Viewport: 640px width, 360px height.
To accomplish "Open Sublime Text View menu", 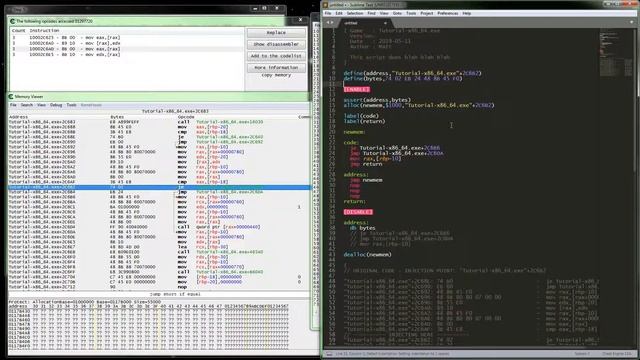I will click(384, 13).
